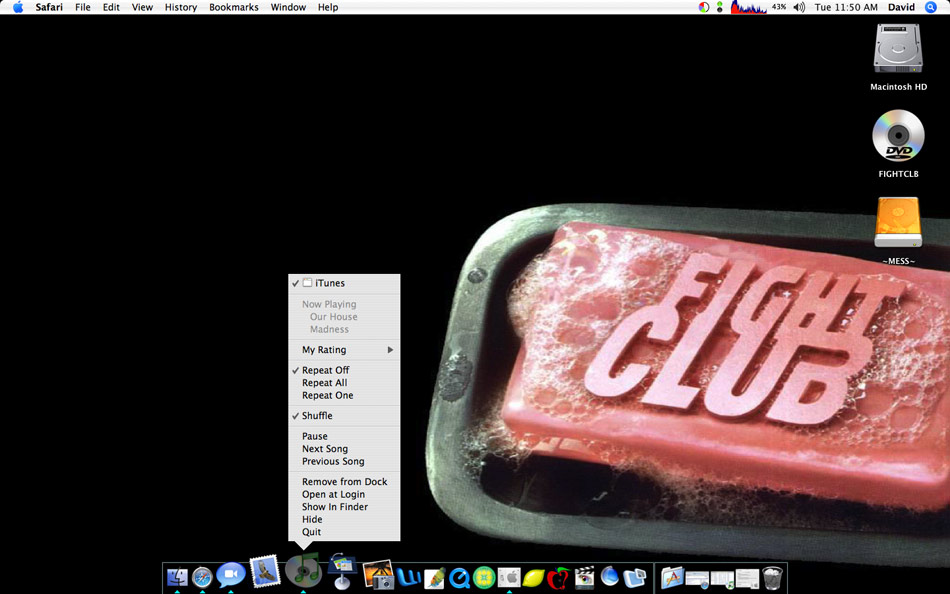The width and height of the screenshot is (950, 594).
Task: Toggle Shuffle in iTunes Dock menu
Action: 344,416
